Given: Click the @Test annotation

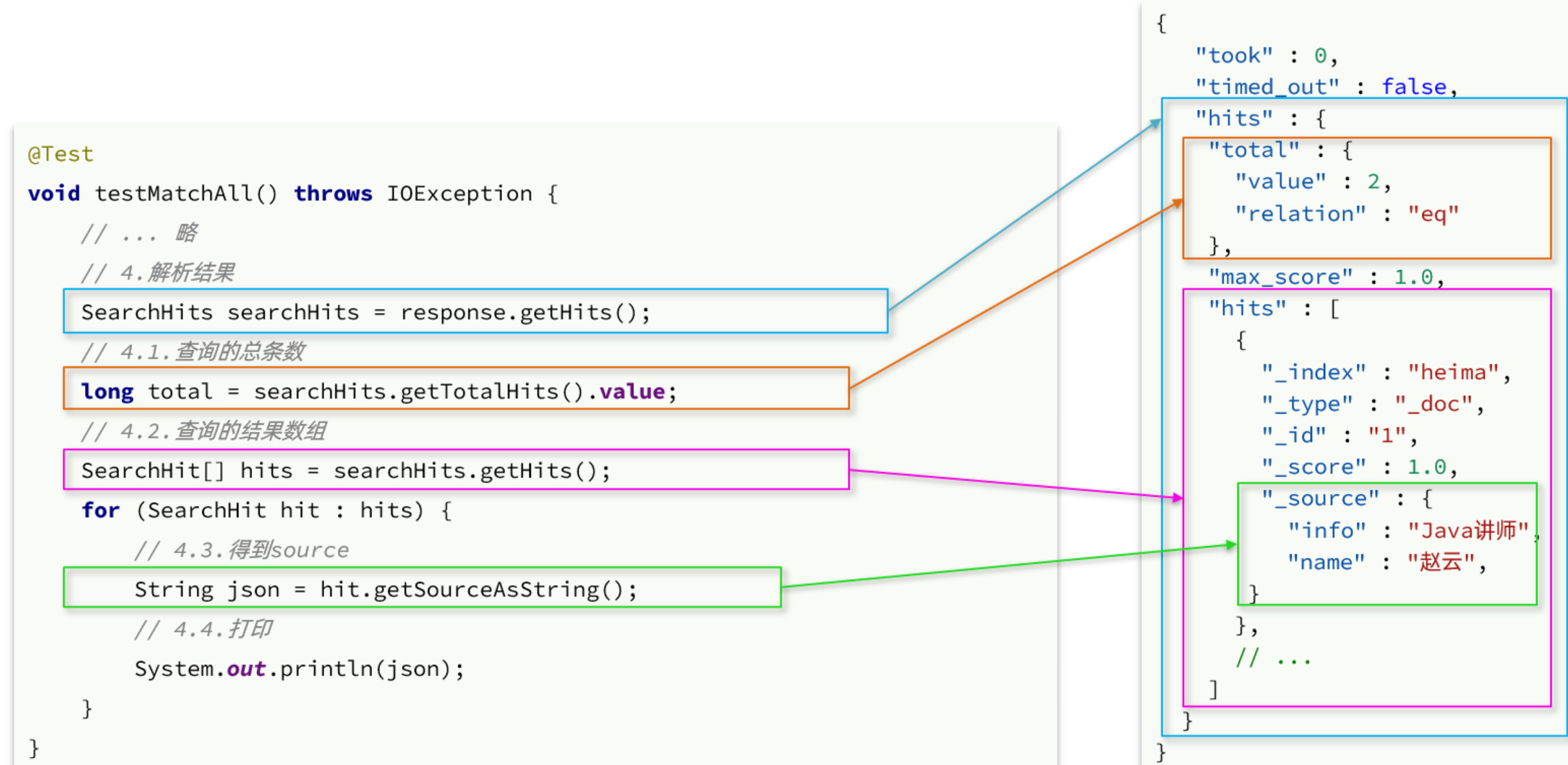Looking at the screenshot, I should tap(60, 154).
